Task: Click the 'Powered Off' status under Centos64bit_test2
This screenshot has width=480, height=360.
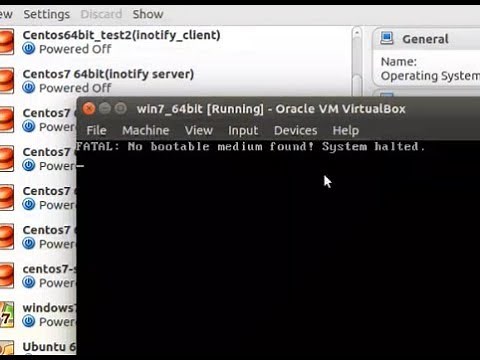Action: pos(75,49)
